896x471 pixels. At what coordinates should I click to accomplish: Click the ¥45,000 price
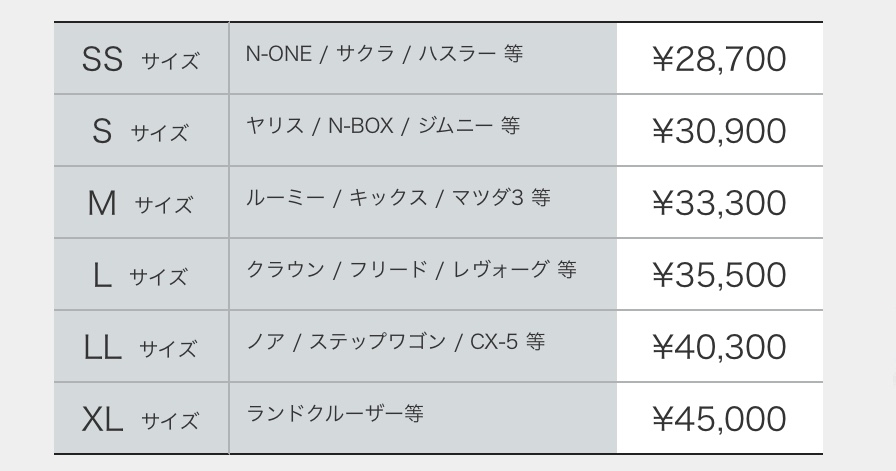click(x=719, y=419)
